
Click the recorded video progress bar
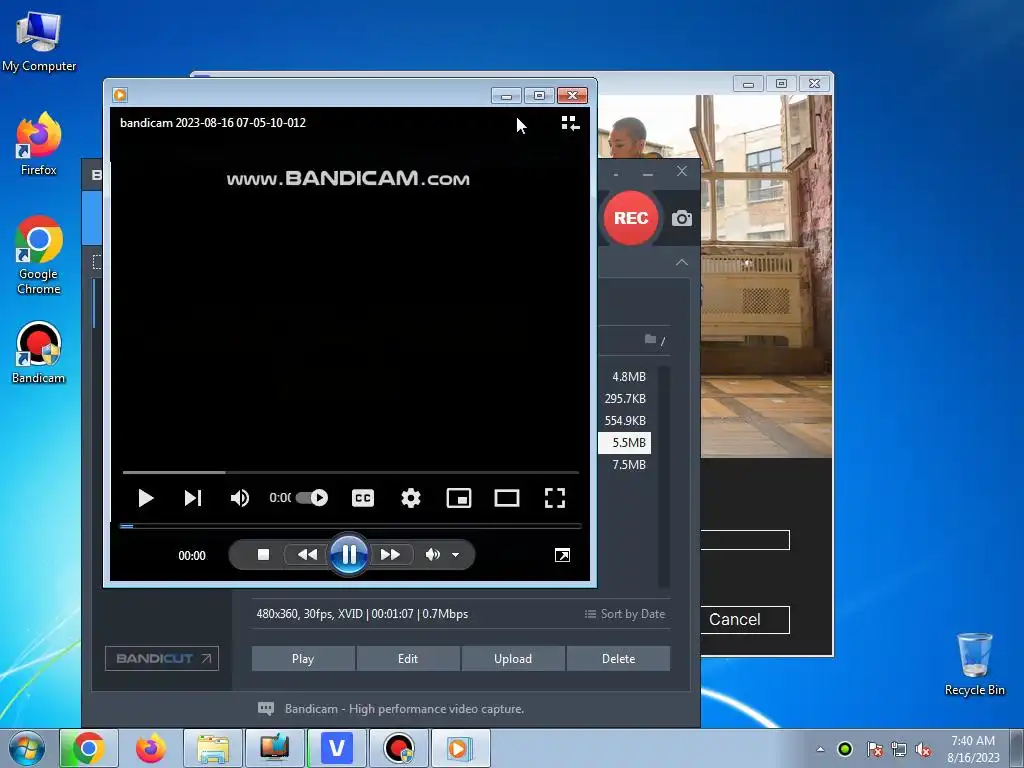click(x=351, y=472)
